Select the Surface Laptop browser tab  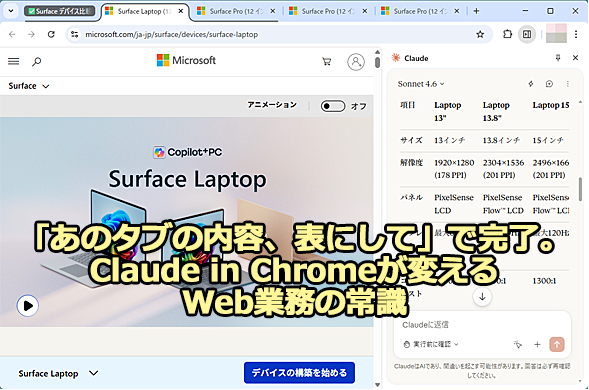pos(144,11)
